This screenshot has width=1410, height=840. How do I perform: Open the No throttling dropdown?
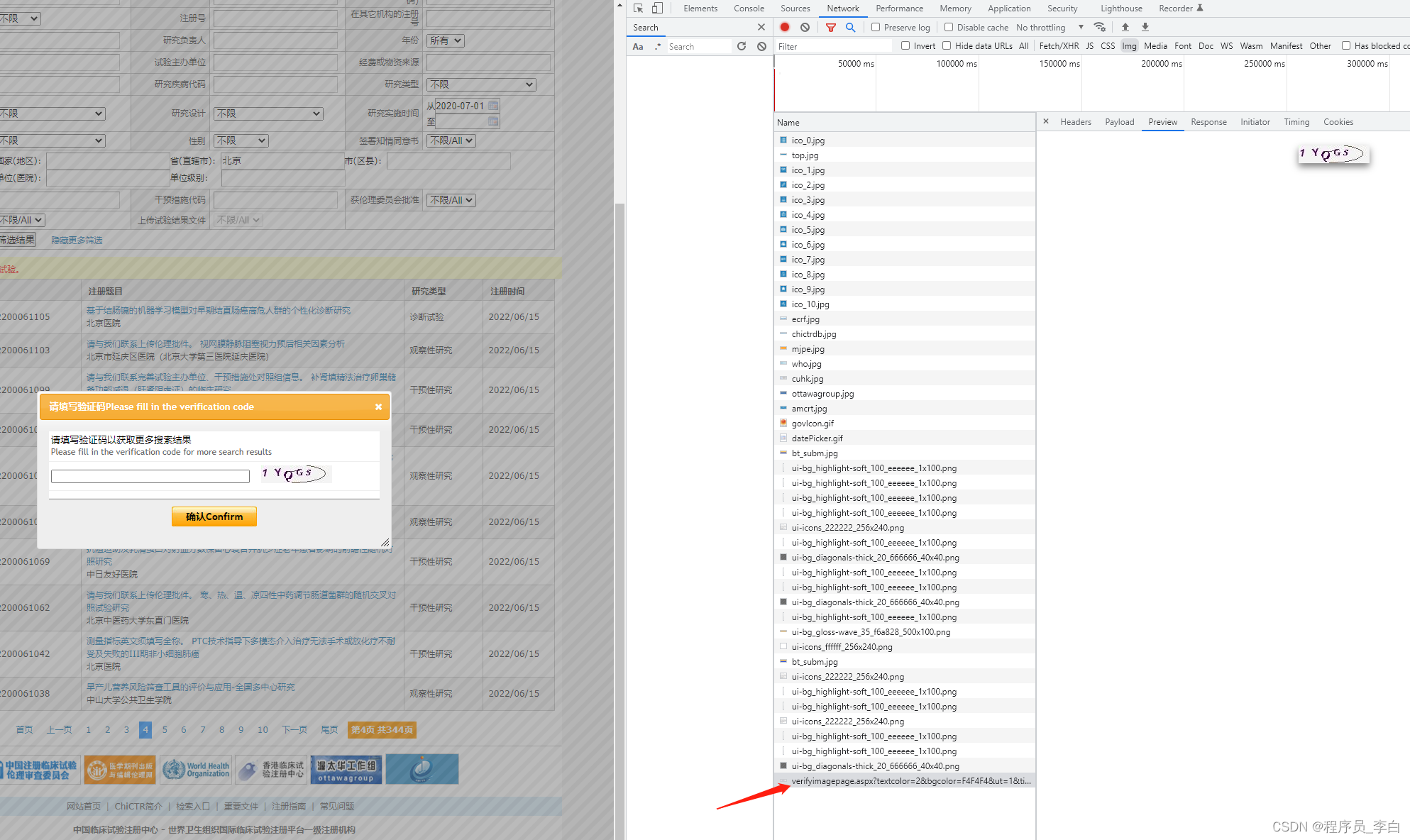[1050, 27]
